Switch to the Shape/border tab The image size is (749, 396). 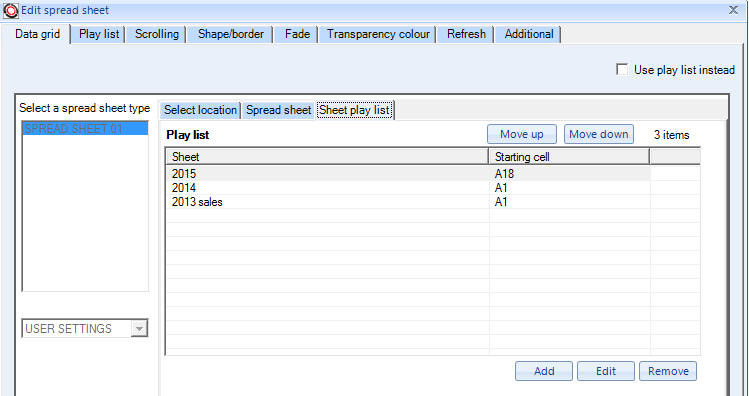pos(231,34)
